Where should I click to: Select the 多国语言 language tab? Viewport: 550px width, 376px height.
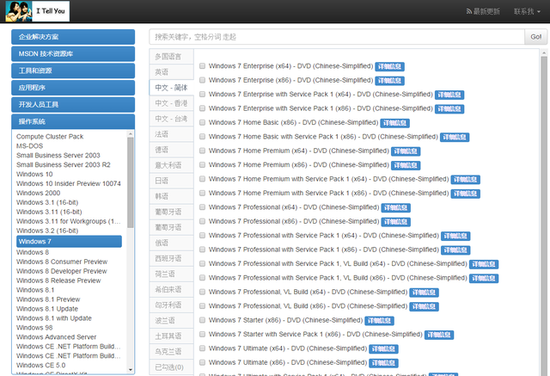click(171, 56)
